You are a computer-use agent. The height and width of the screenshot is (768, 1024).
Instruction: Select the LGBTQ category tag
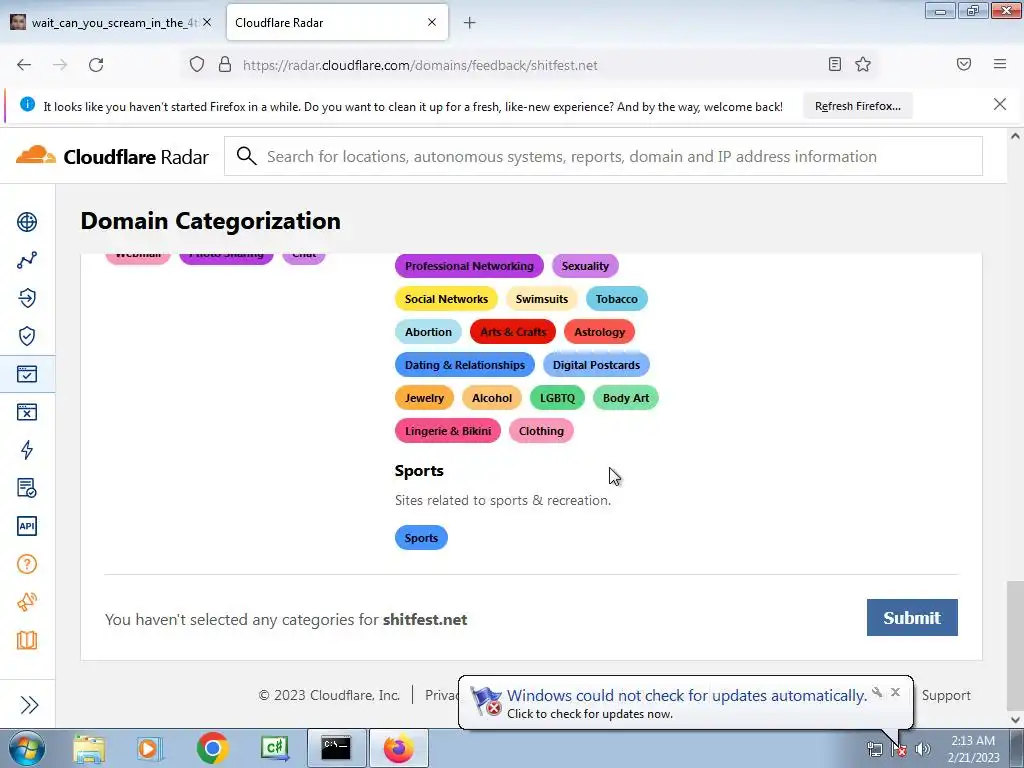557,398
